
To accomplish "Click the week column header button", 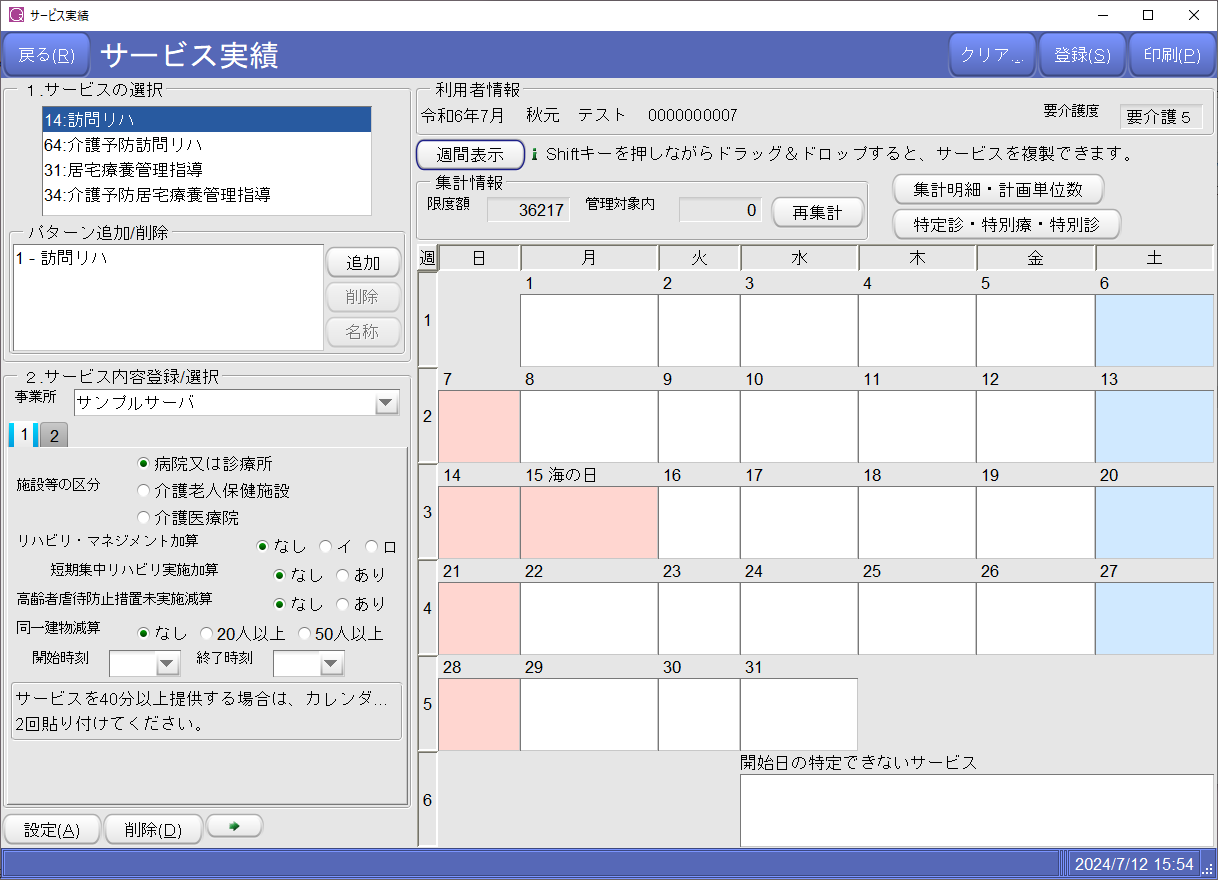I will click(427, 258).
